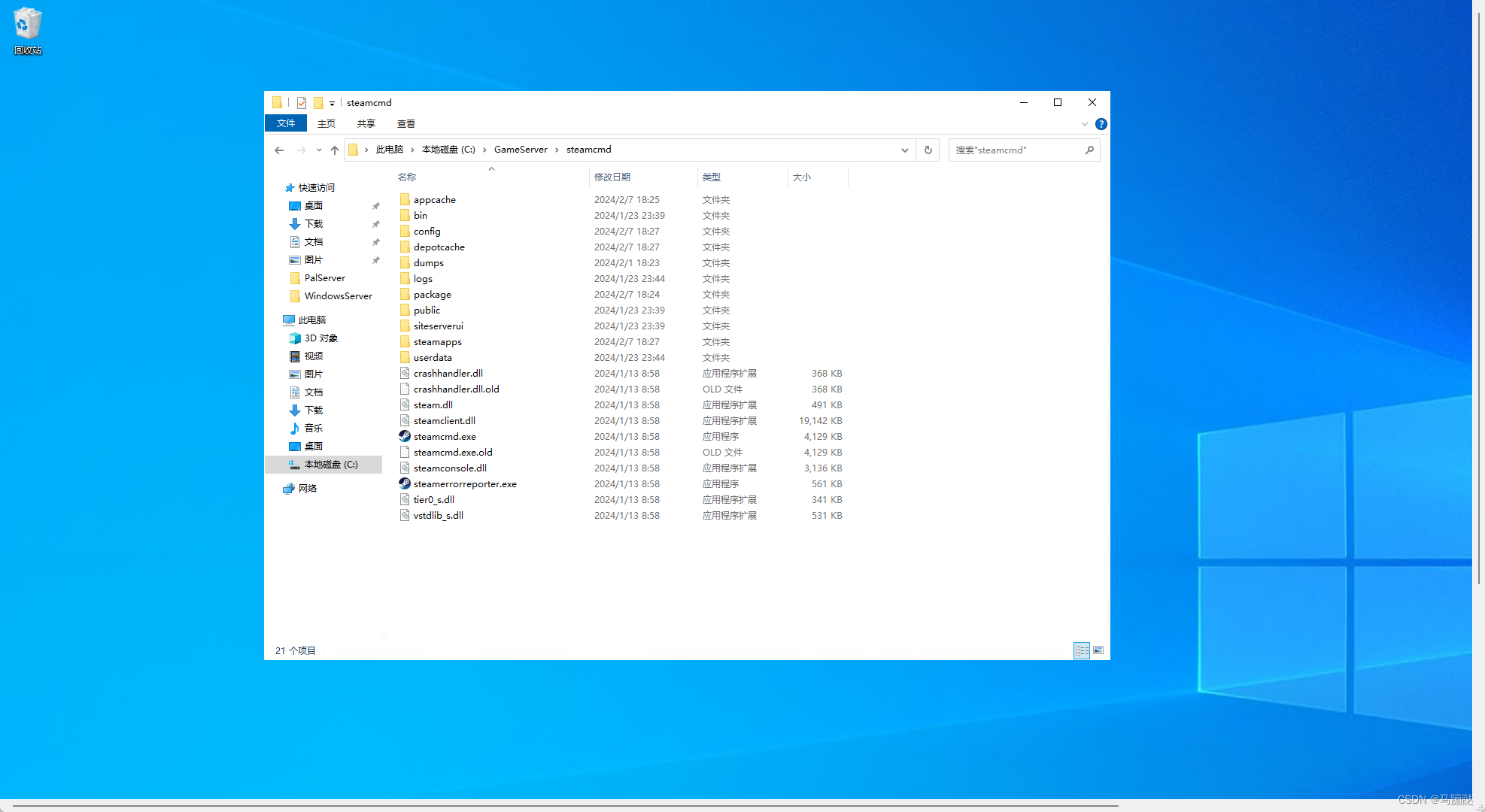This screenshot has height=812, width=1485.
Task: Open the 共享 ribbon tab
Action: coord(366,124)
